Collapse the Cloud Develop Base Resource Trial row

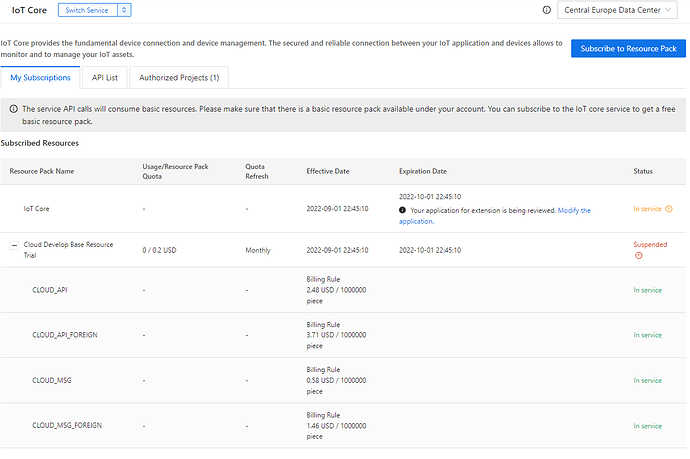click(x=14, y=244)
